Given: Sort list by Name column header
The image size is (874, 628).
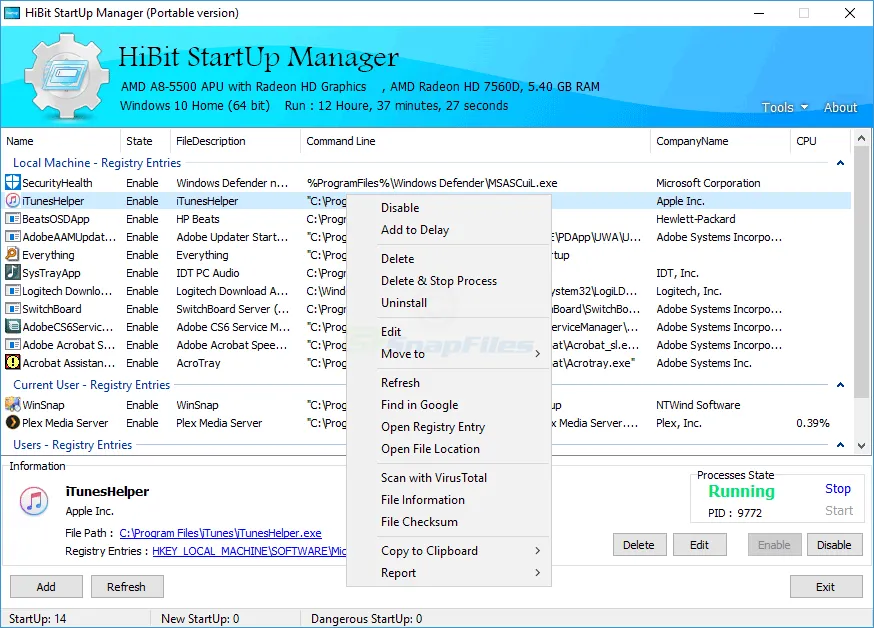Looking at the screenshot, I should point(60,141).
